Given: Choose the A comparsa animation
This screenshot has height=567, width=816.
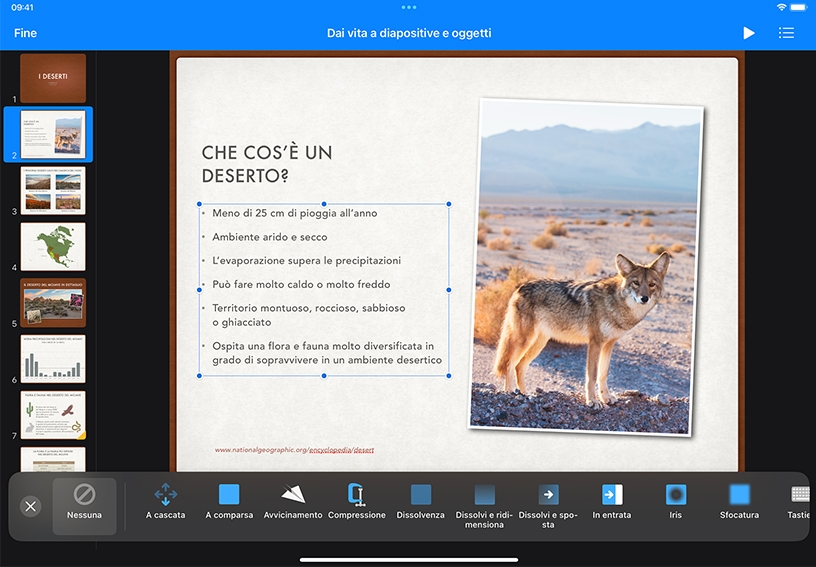Looking at the screenshot, I should pos(229,501).
